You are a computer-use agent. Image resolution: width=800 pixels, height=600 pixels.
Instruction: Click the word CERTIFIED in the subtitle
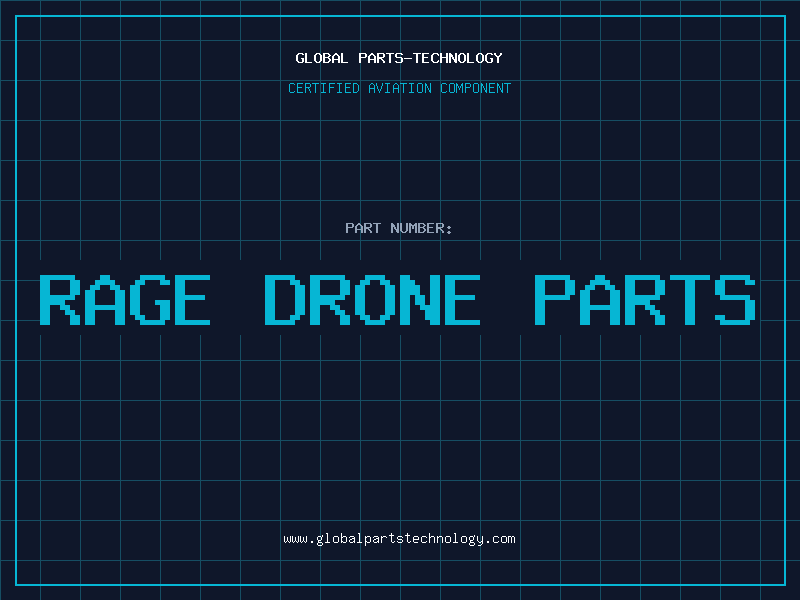tap(324, 88)
